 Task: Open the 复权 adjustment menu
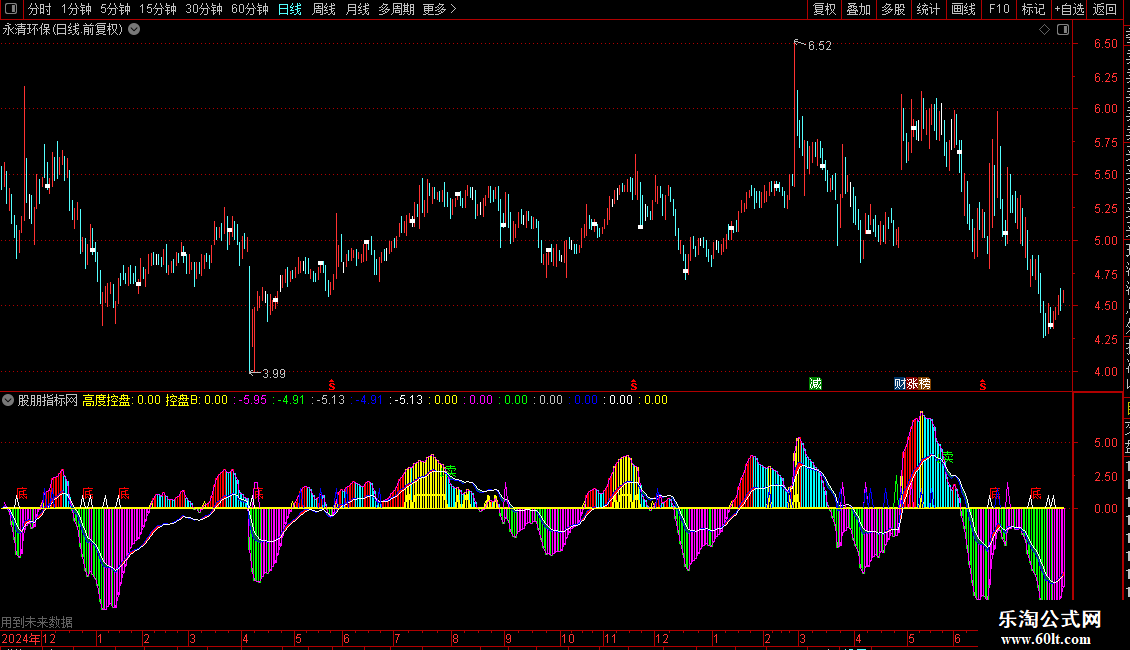(824, 9)
